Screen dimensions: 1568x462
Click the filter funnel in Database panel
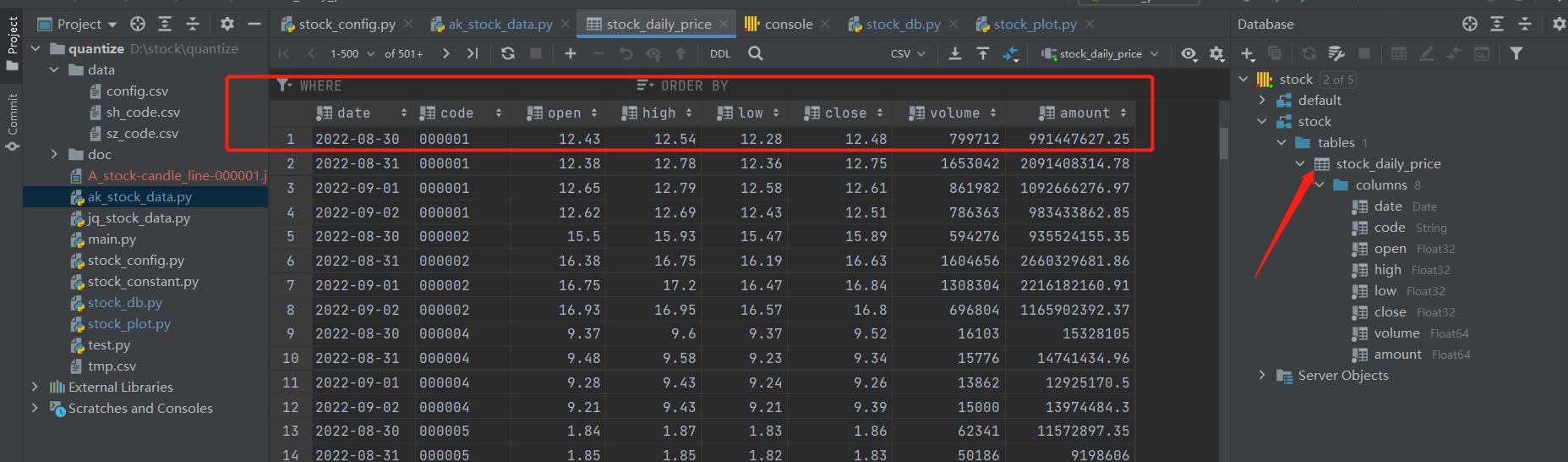tap(1516, 53)
